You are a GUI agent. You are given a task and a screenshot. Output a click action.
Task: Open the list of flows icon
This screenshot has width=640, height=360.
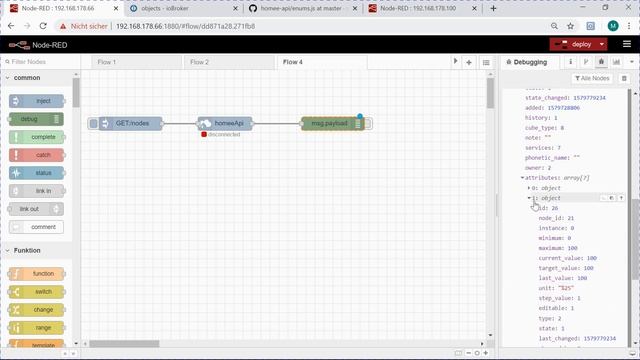point(486,62)
